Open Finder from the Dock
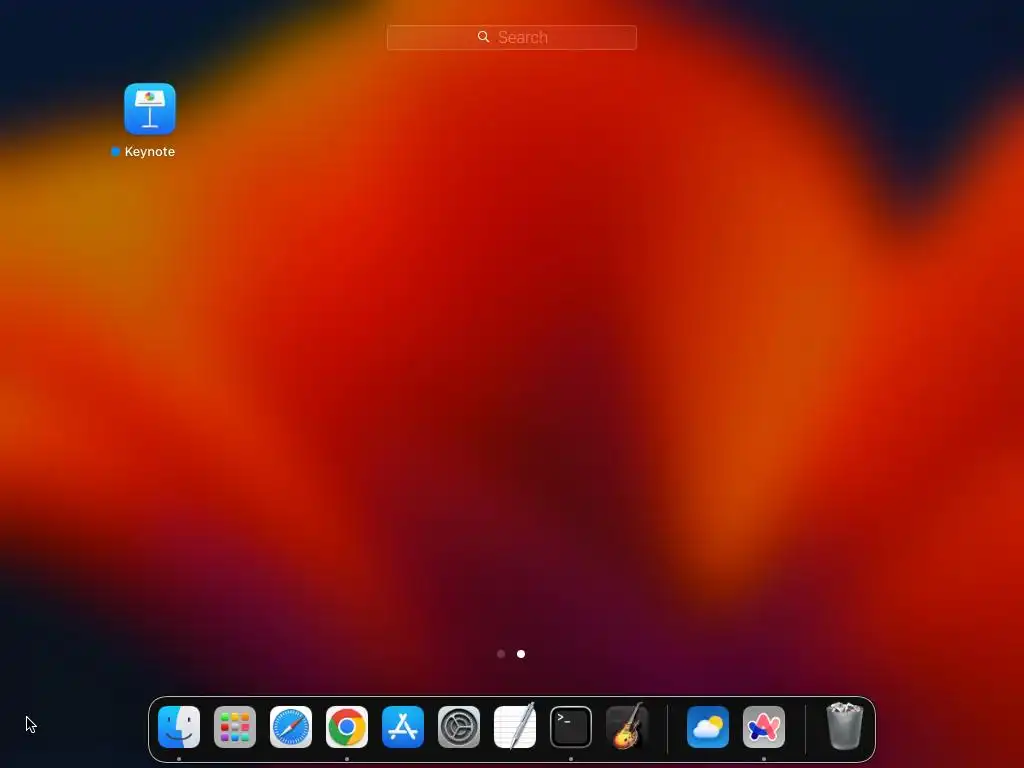1024x768 pixels. coord(179,727)
